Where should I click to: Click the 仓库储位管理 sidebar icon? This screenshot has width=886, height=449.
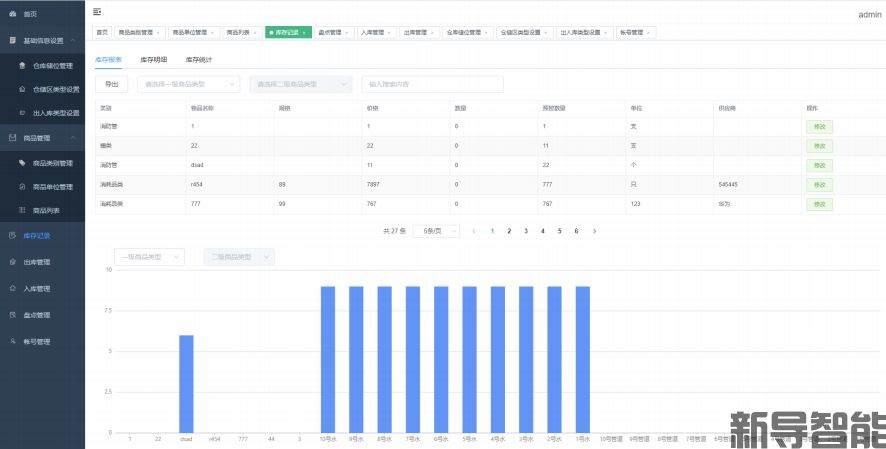[22, 66]
